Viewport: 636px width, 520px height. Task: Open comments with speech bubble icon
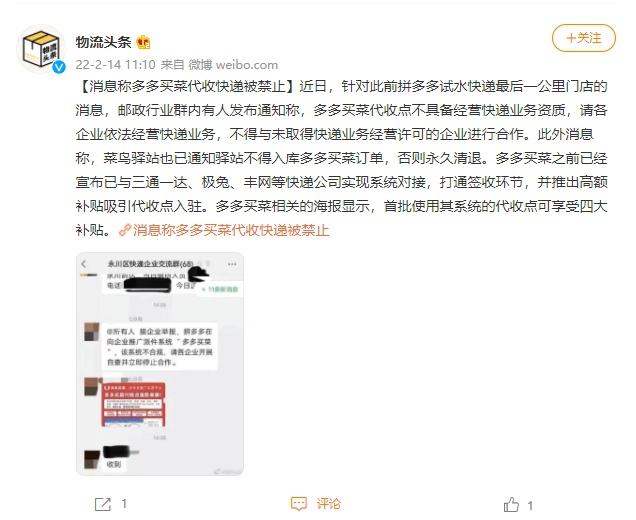click(x=299, y=504)
